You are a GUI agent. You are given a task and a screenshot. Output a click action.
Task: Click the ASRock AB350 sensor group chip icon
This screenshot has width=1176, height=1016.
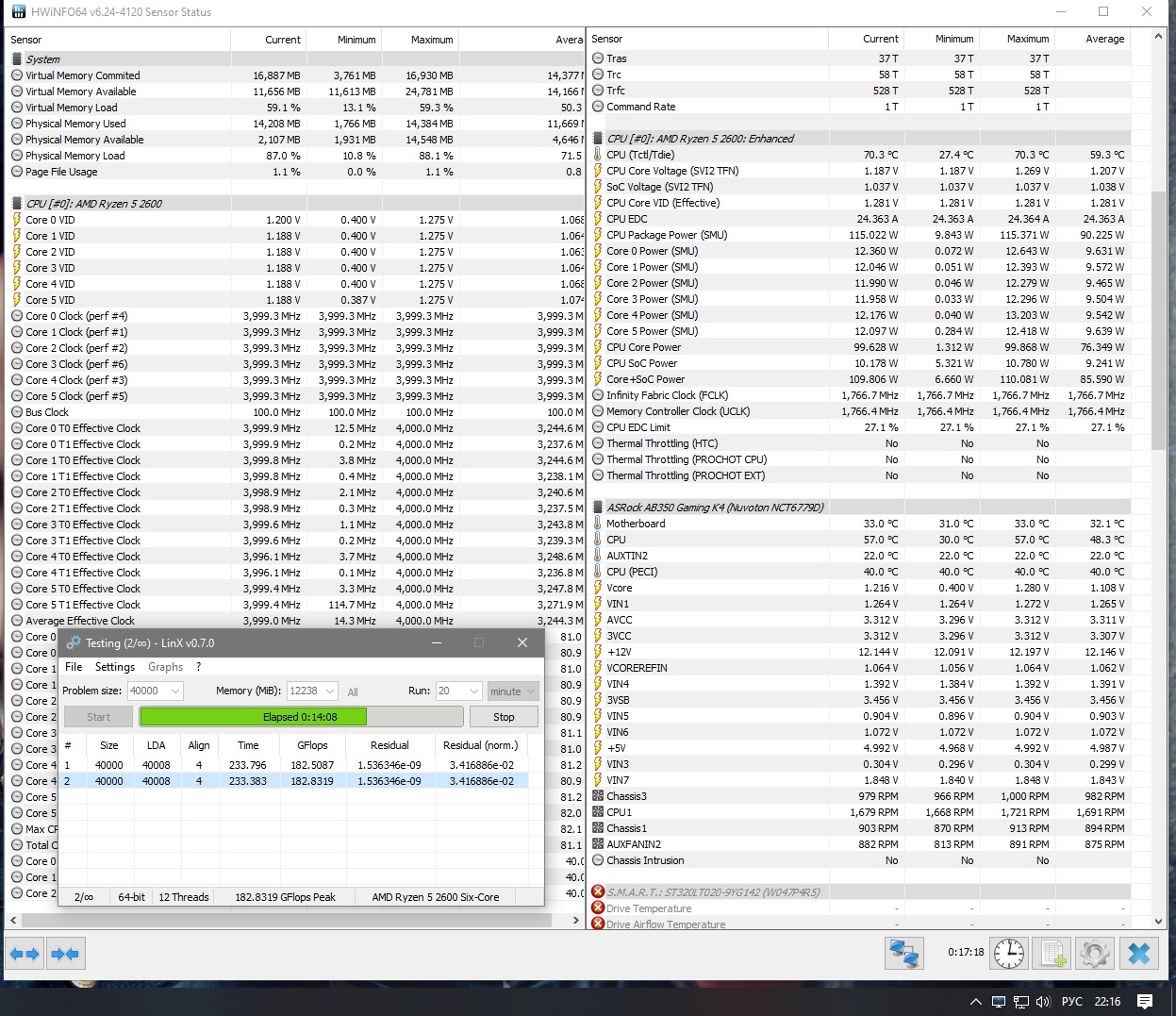click(x=598, y=508)
